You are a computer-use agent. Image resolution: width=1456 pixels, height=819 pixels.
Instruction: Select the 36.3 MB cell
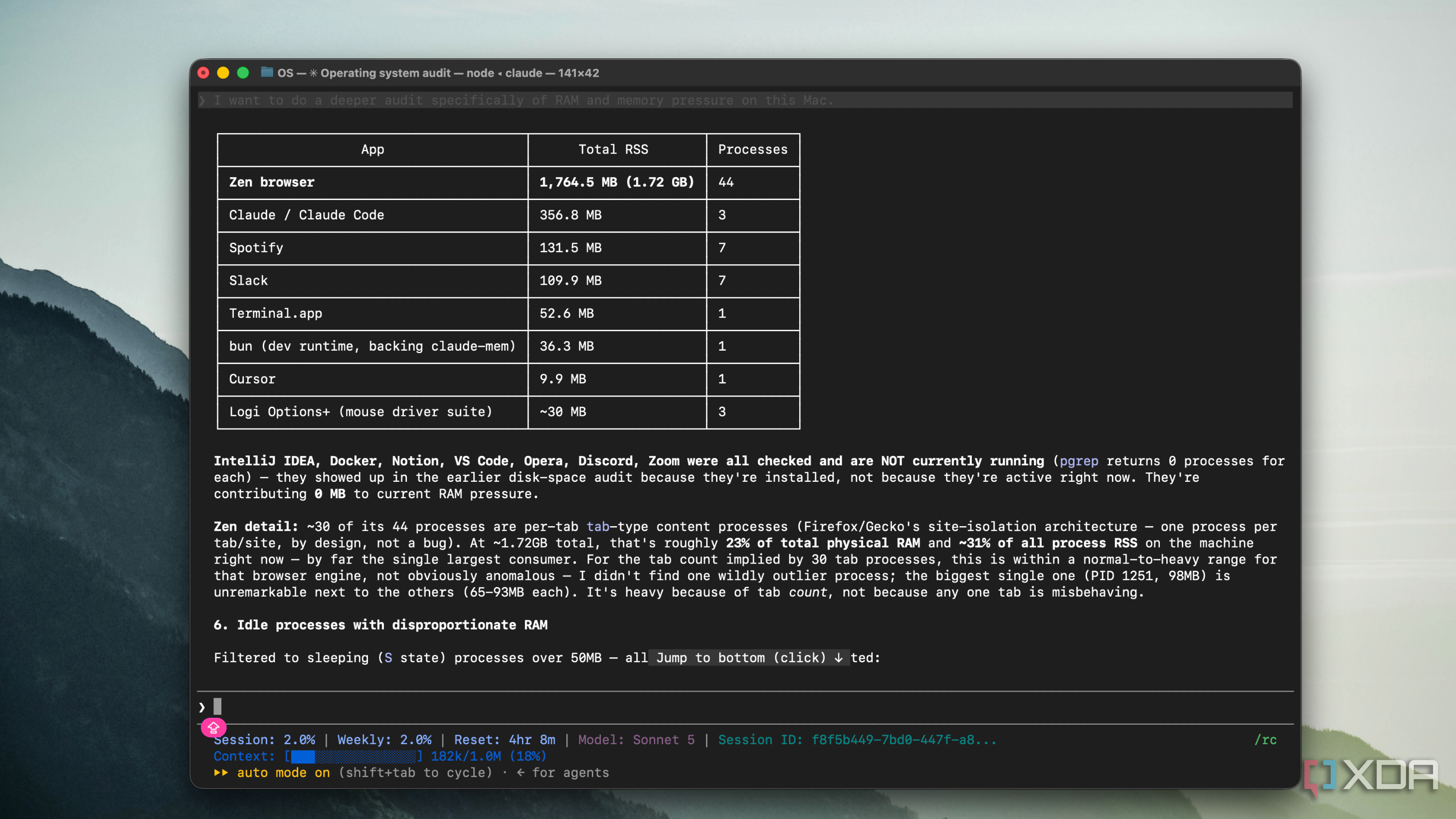click(617, 347)
